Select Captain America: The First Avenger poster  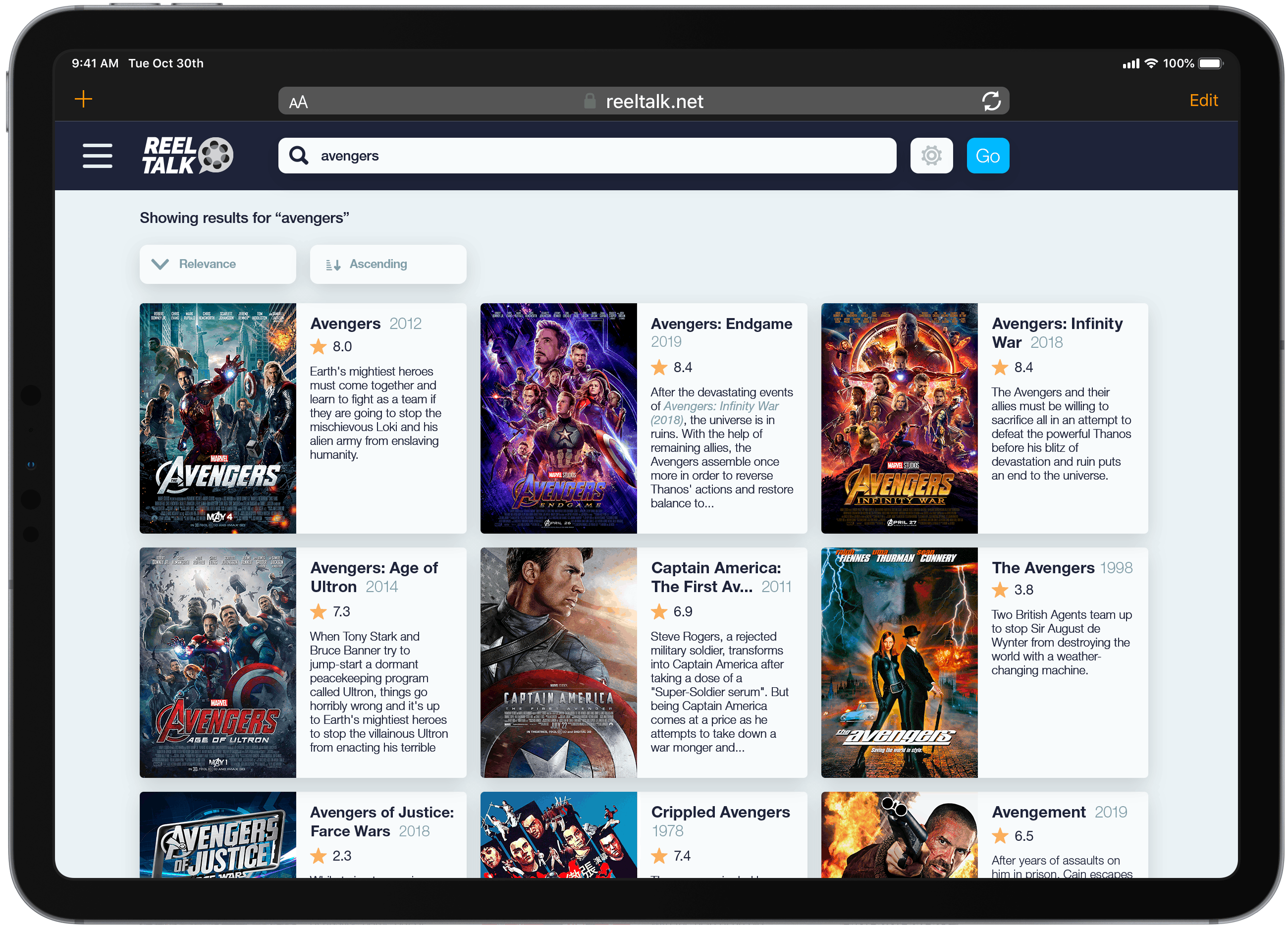coord(558,662)
